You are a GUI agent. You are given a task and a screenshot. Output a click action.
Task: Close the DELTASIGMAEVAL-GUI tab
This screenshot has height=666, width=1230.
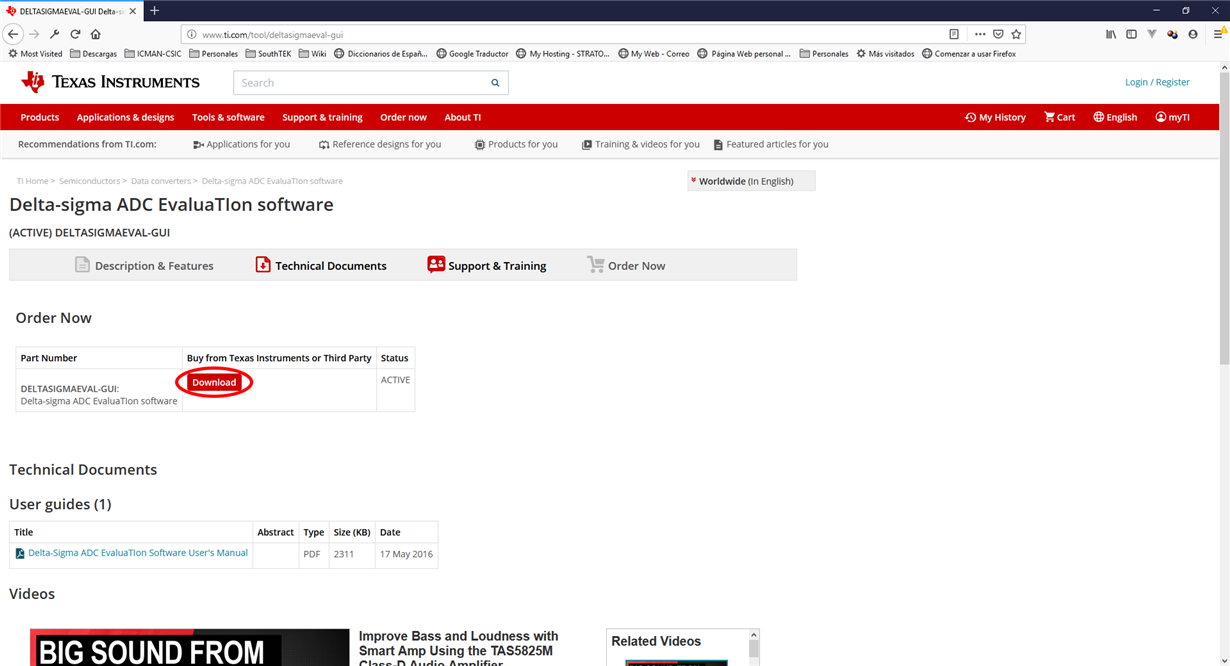[x=134, y=10]
